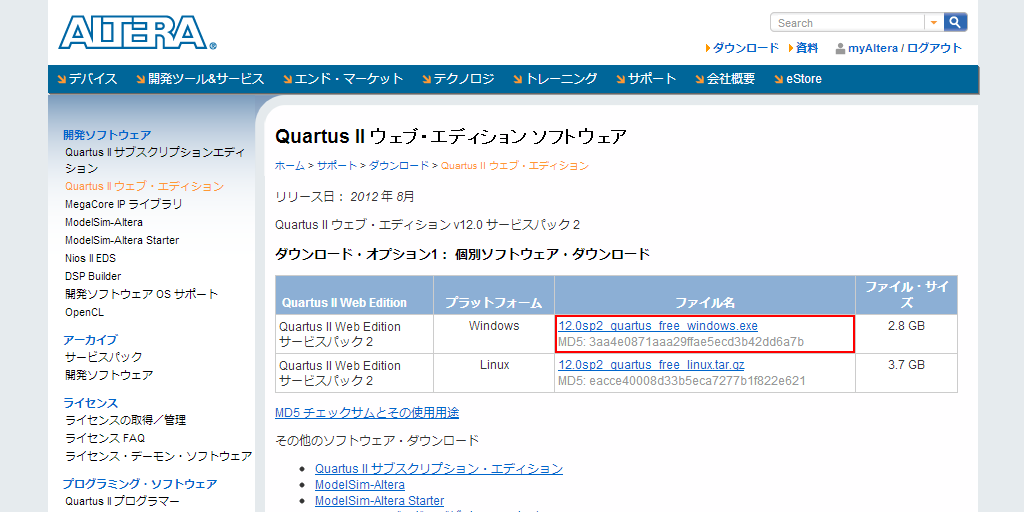Click ダウンロード breadcrumb link
This screenshot has width=1024, height=512.
coord(399,166)
